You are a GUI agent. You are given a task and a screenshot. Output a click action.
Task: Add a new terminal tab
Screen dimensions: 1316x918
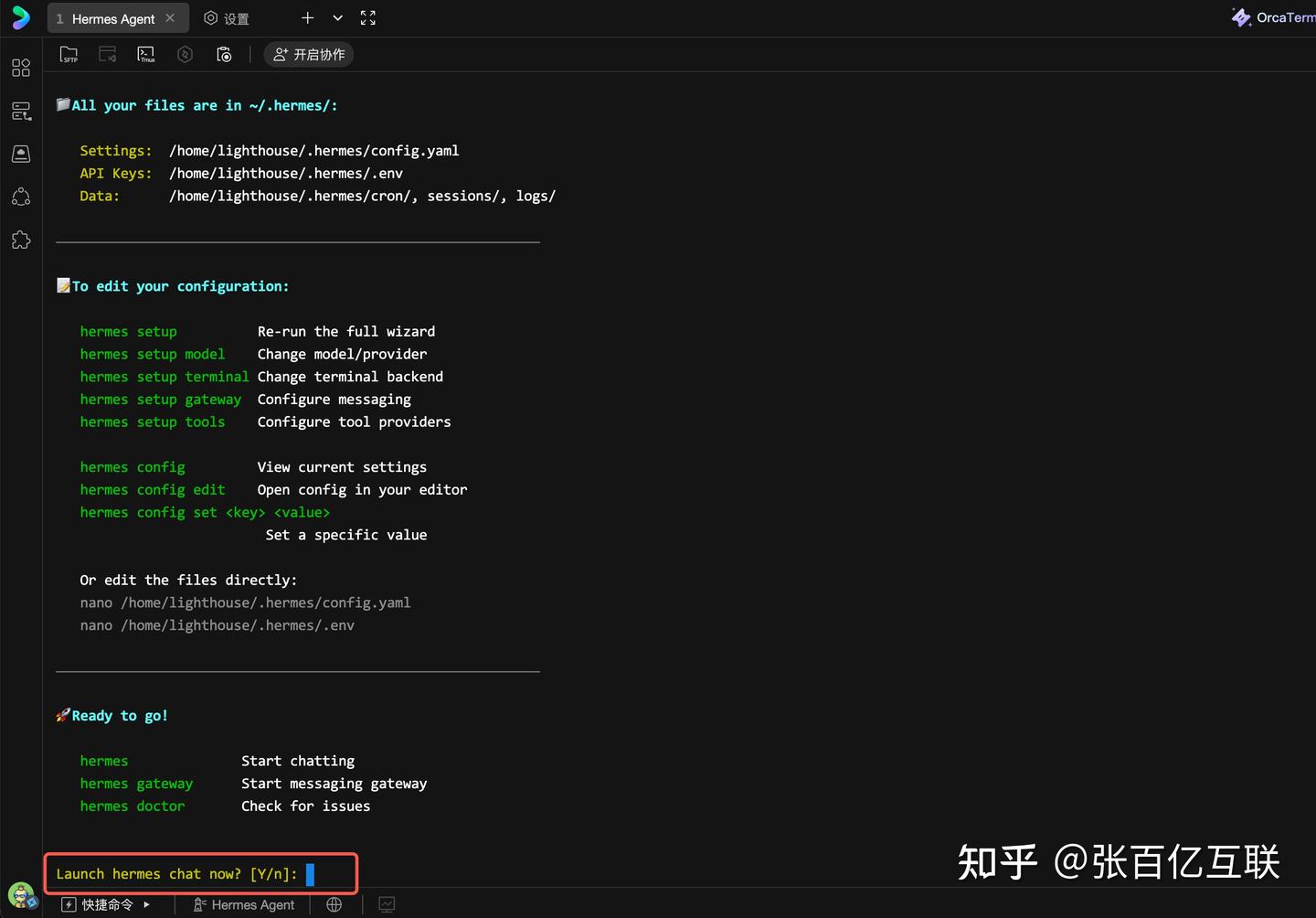click(308, 18)
